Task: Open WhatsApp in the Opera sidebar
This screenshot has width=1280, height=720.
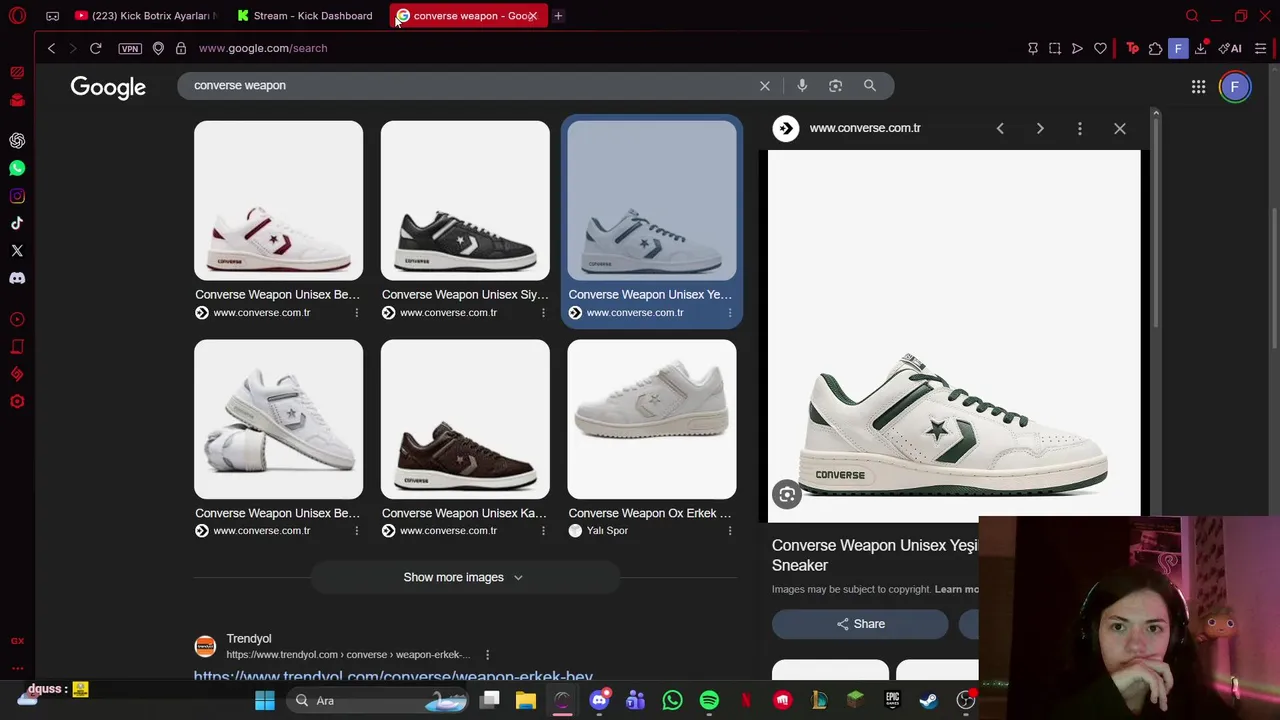Action: pos(17,168)
